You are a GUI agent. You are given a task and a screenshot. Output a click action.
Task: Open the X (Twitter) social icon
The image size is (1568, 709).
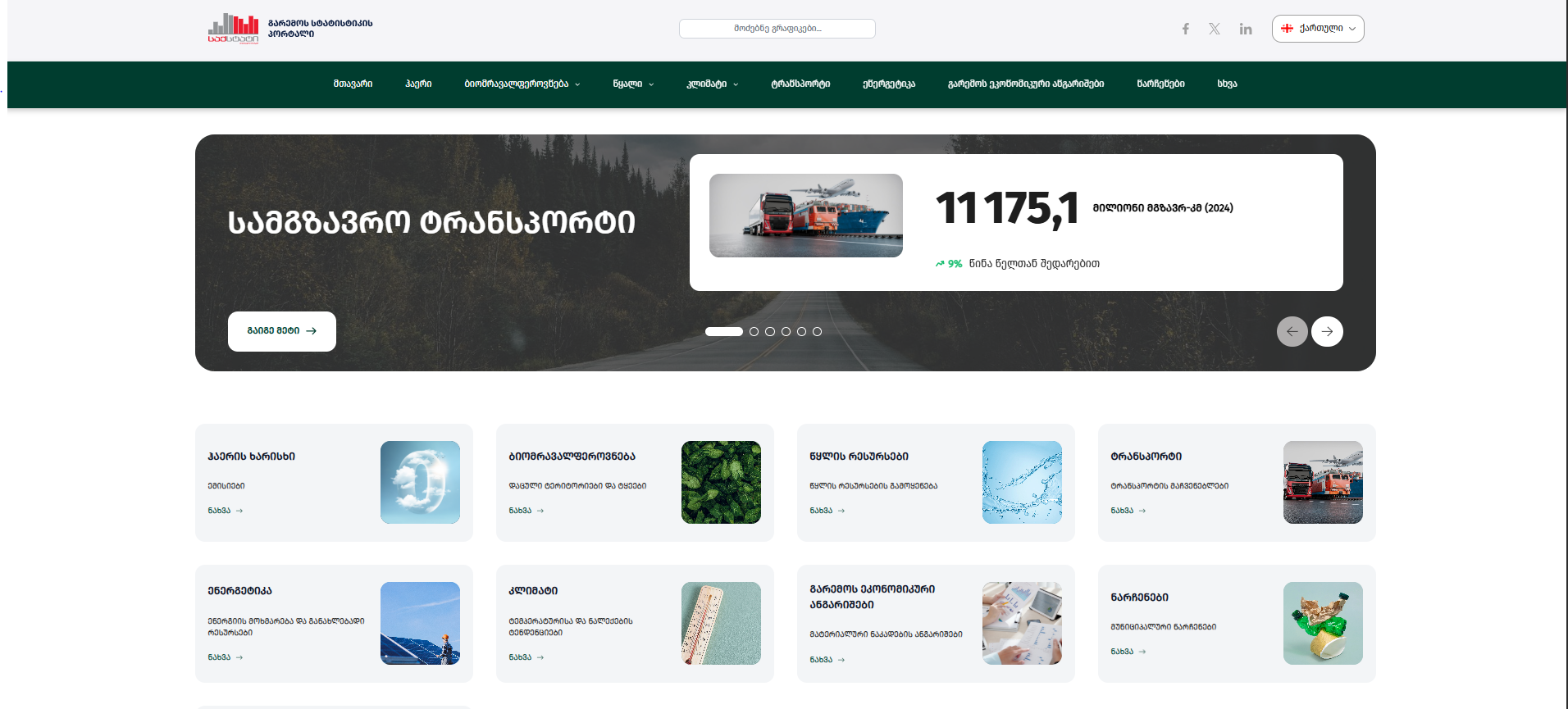tap(1215, 29)
